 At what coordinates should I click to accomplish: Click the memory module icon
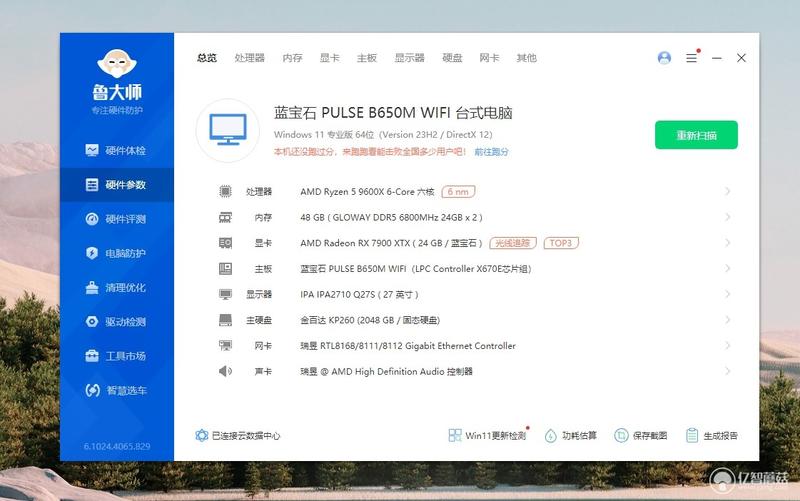point(225,217)
